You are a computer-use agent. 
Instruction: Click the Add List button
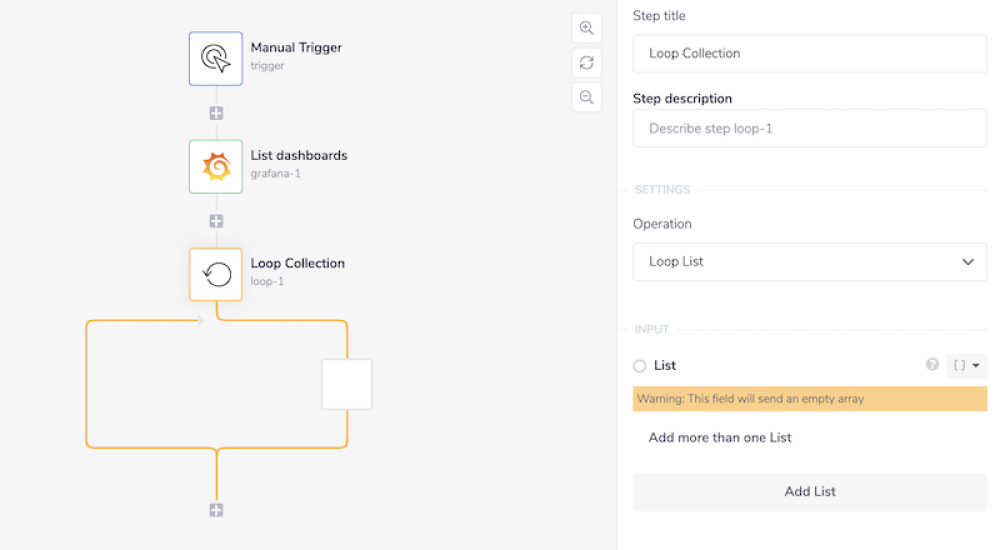click(810, 492)
